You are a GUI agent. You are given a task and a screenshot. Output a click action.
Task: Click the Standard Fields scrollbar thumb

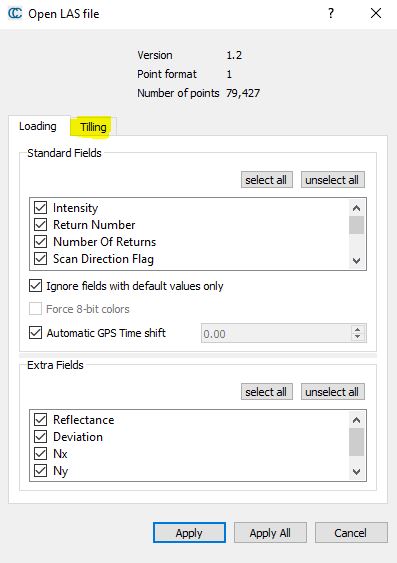(356, 225)
